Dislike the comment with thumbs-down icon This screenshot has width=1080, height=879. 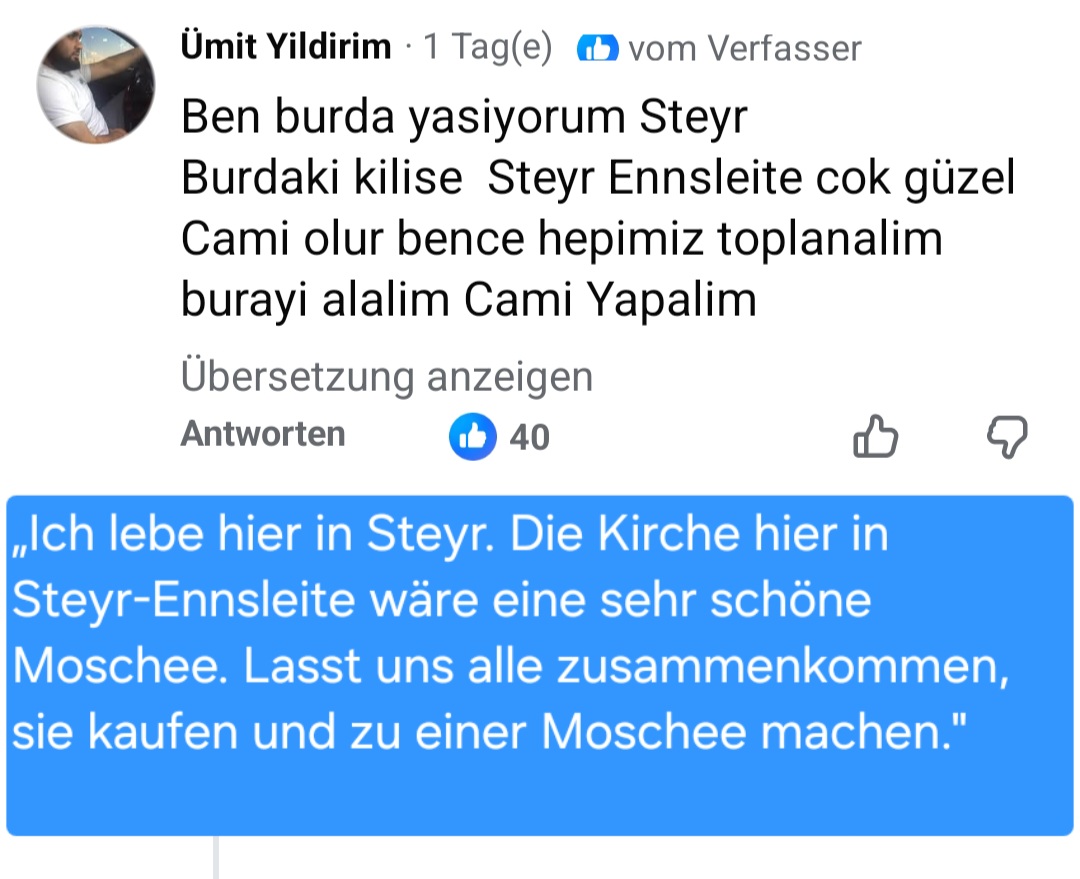[1007, 437]
